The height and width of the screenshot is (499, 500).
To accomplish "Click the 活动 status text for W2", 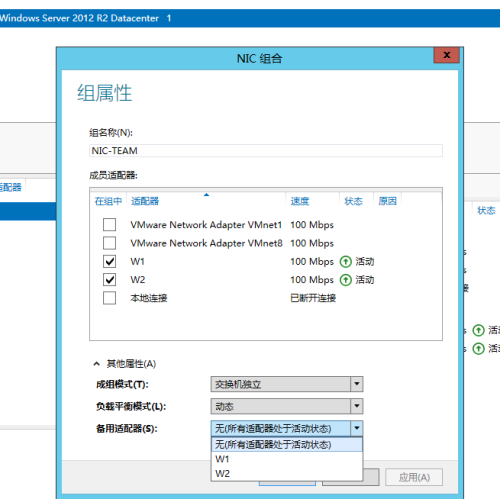I will pos(365,280).
